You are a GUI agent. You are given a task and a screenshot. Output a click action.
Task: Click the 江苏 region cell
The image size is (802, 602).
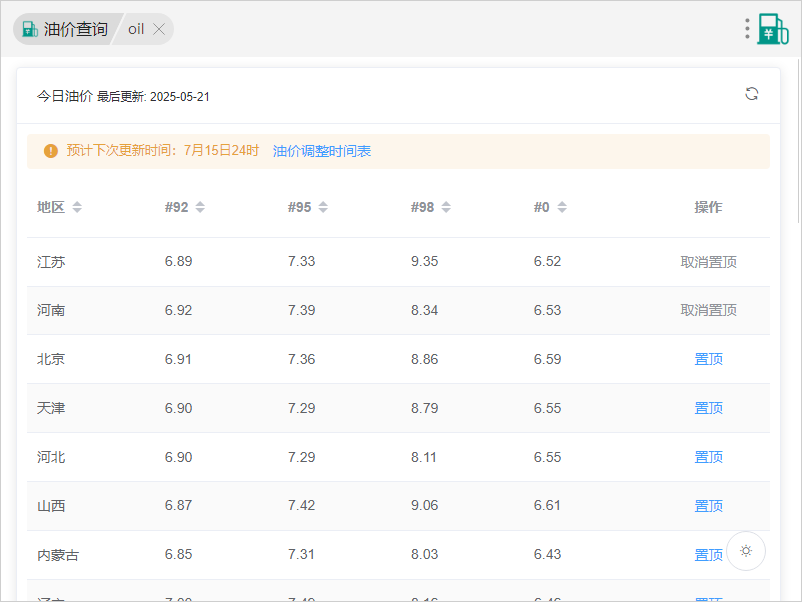click(x=51, y=262)
